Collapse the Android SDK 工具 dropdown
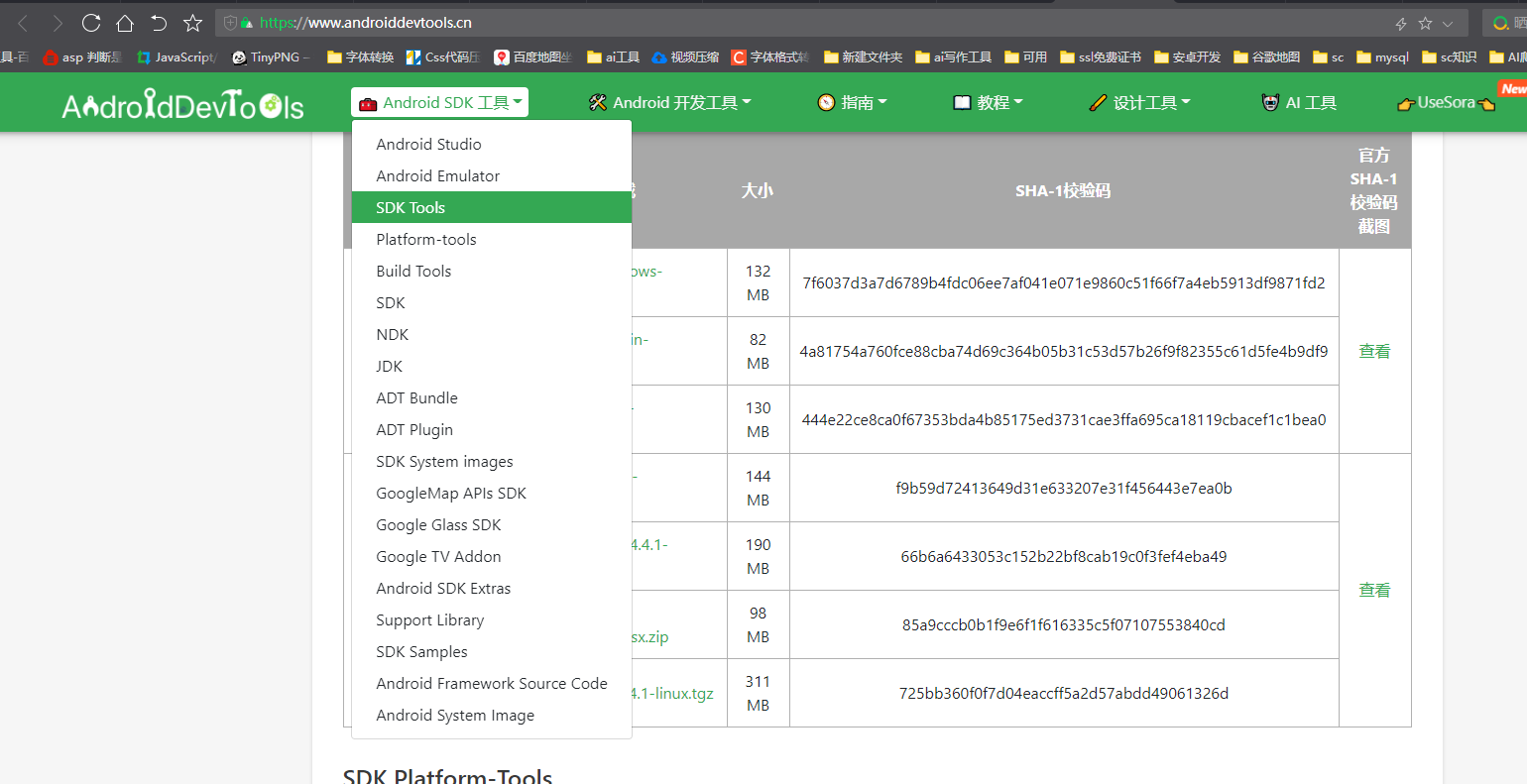The height and width of the screenshot is (784, 1527). (x=439, y=102)
